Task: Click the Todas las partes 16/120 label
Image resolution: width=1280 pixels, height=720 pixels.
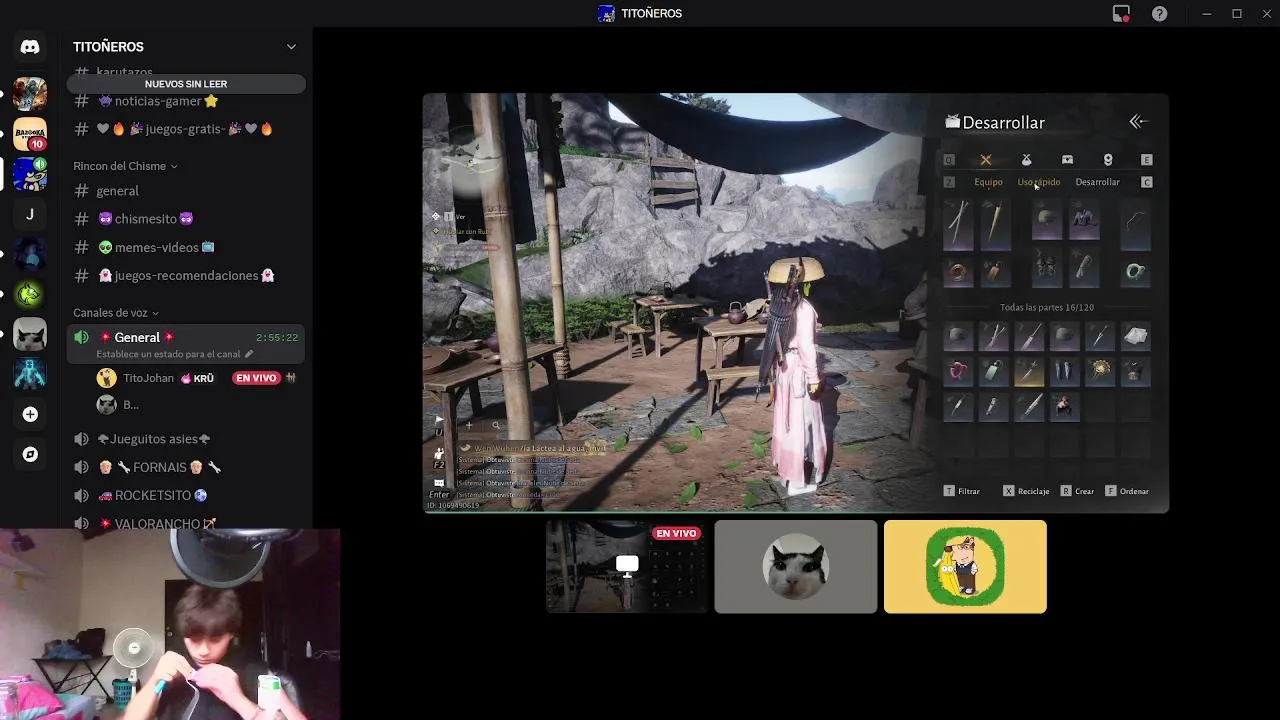Action: (x=1047, y=308)
